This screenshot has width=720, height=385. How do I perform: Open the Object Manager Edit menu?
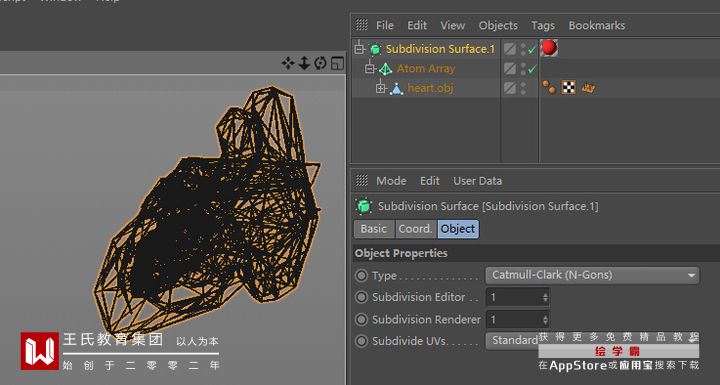point(417,25)
